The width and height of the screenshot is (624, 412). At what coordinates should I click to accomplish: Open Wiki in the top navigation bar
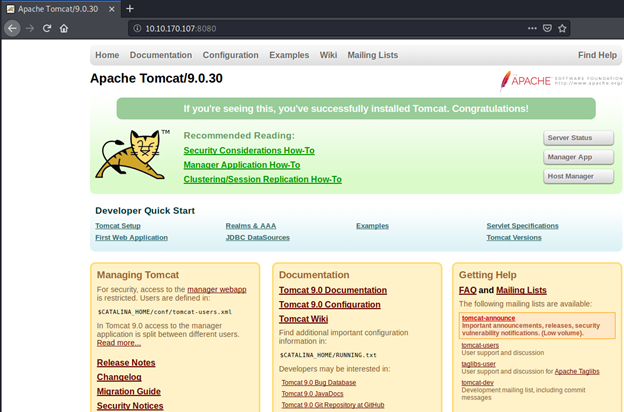[328, 55]
